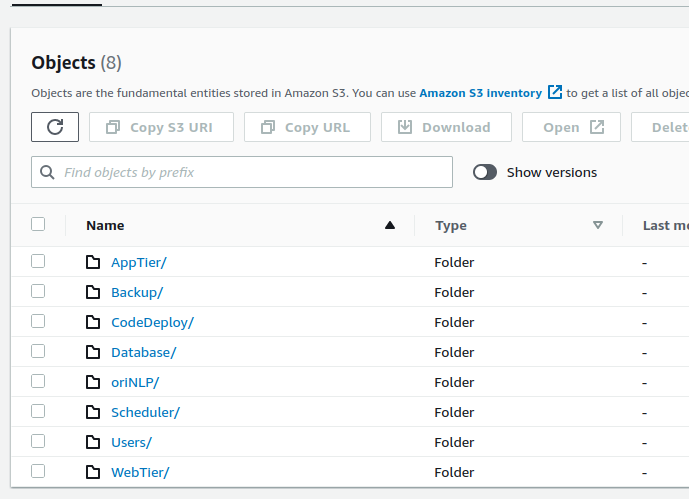Click the folder icon beside CodeDeploy
The height and width of the screenshot is (499, 689).
coord(93,322)
